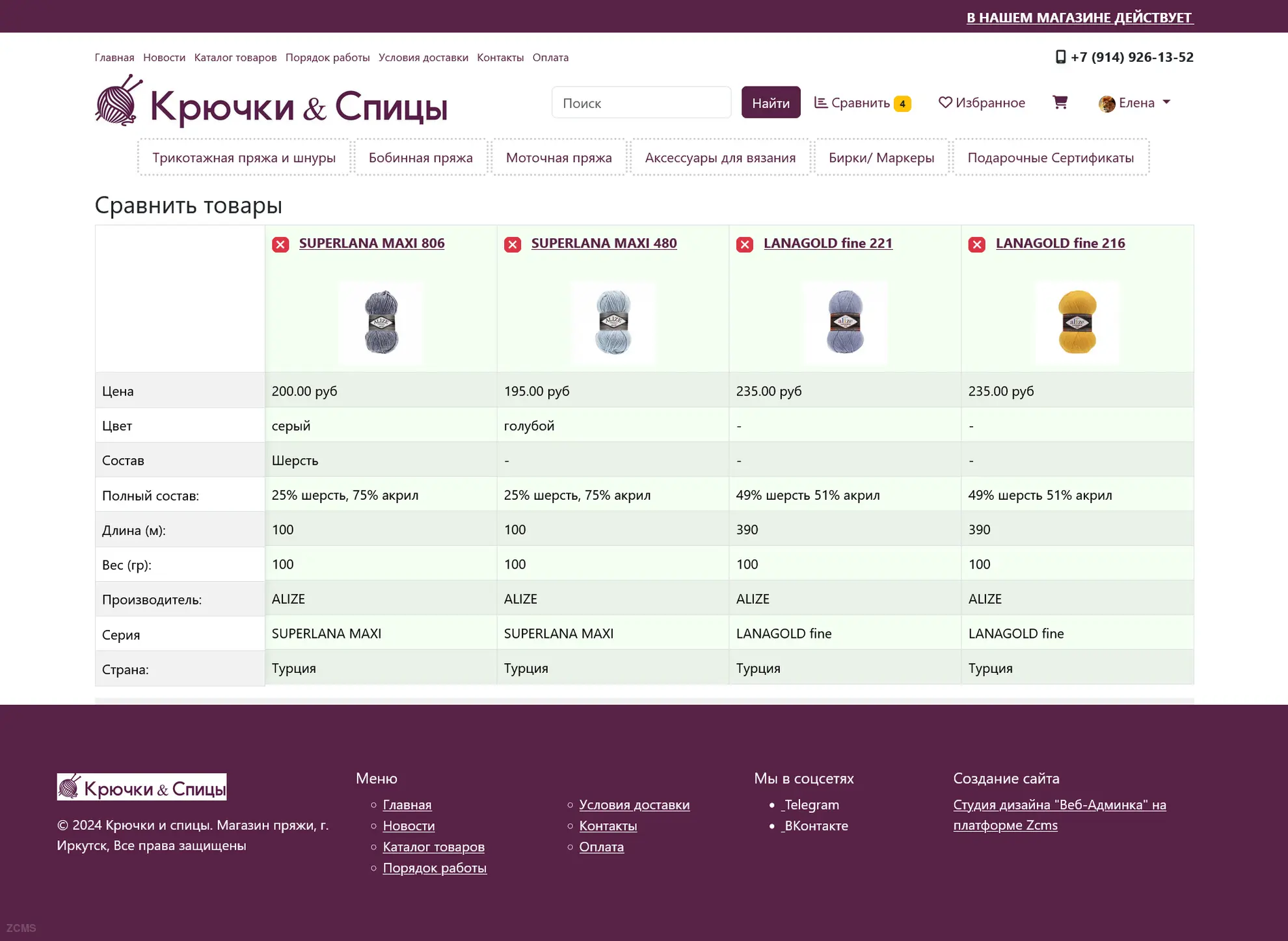Click the promo banner link at top
The height and width of the screenshot is (941, 1288).
[1079, 18]
